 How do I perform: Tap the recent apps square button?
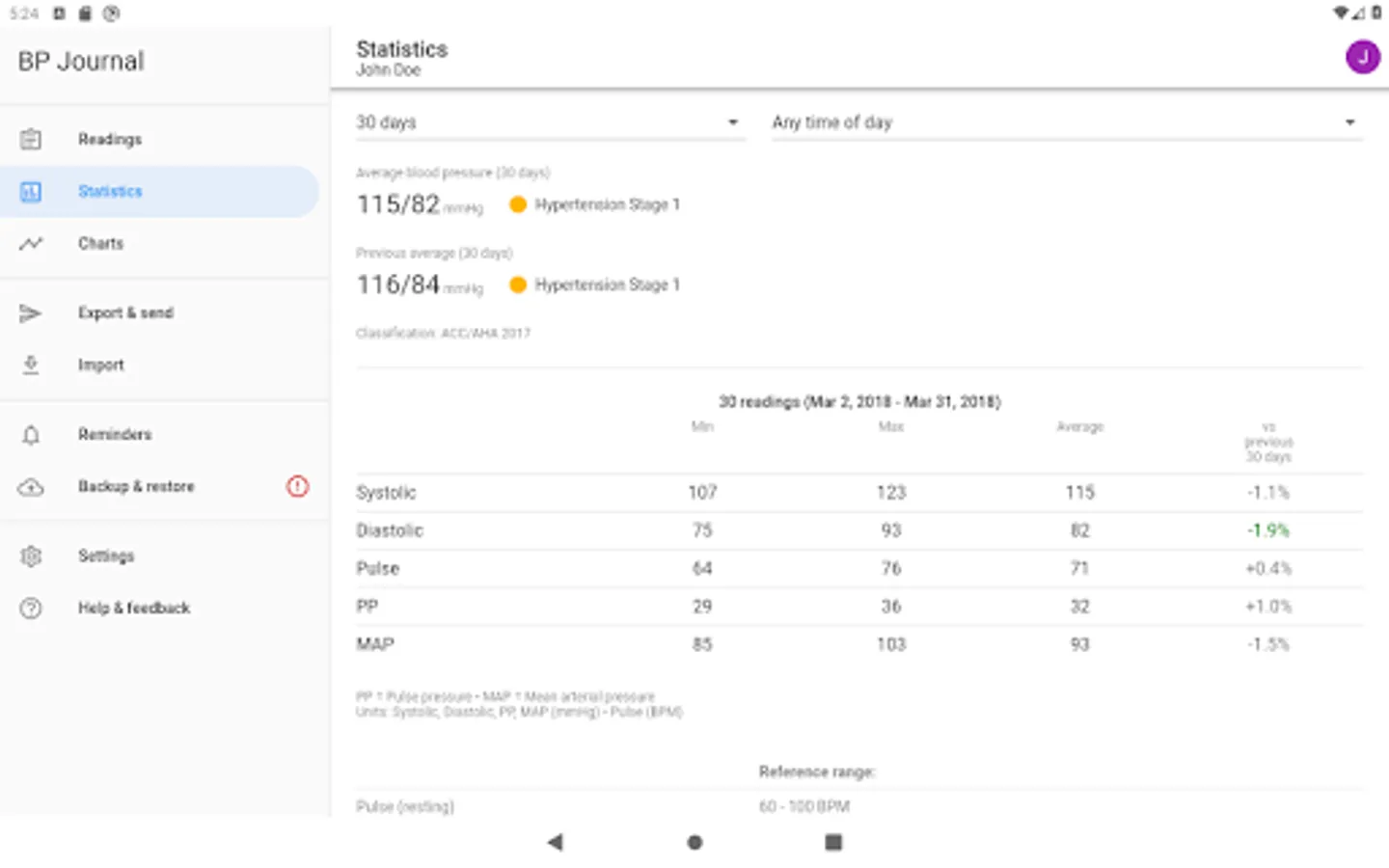coord(833,842)
